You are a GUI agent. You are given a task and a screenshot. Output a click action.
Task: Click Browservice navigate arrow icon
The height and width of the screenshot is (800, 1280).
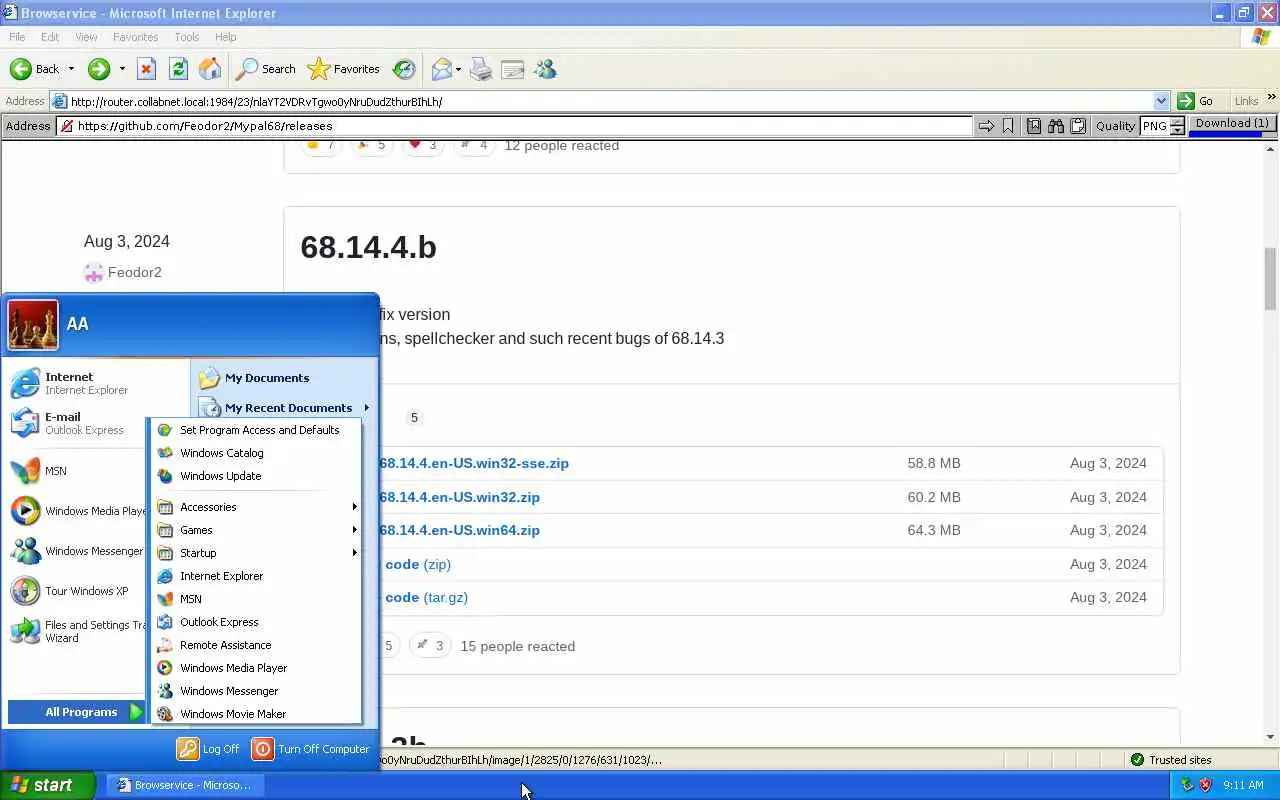pos(986,126)
